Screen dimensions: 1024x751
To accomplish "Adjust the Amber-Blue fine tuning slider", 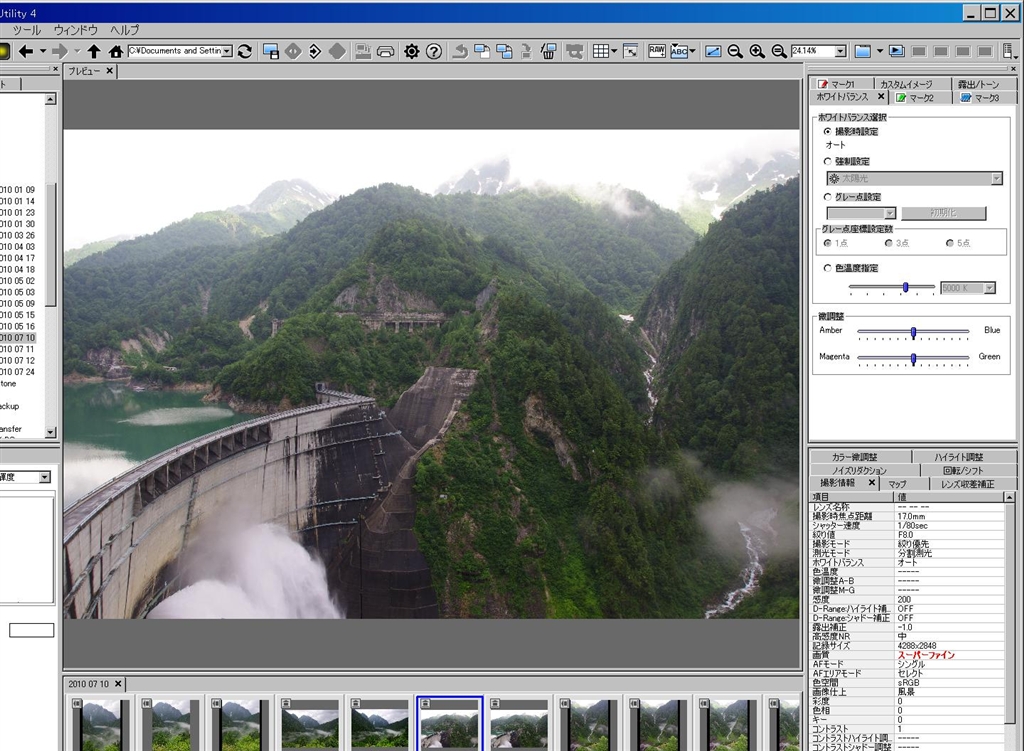I will click(913, 331).
